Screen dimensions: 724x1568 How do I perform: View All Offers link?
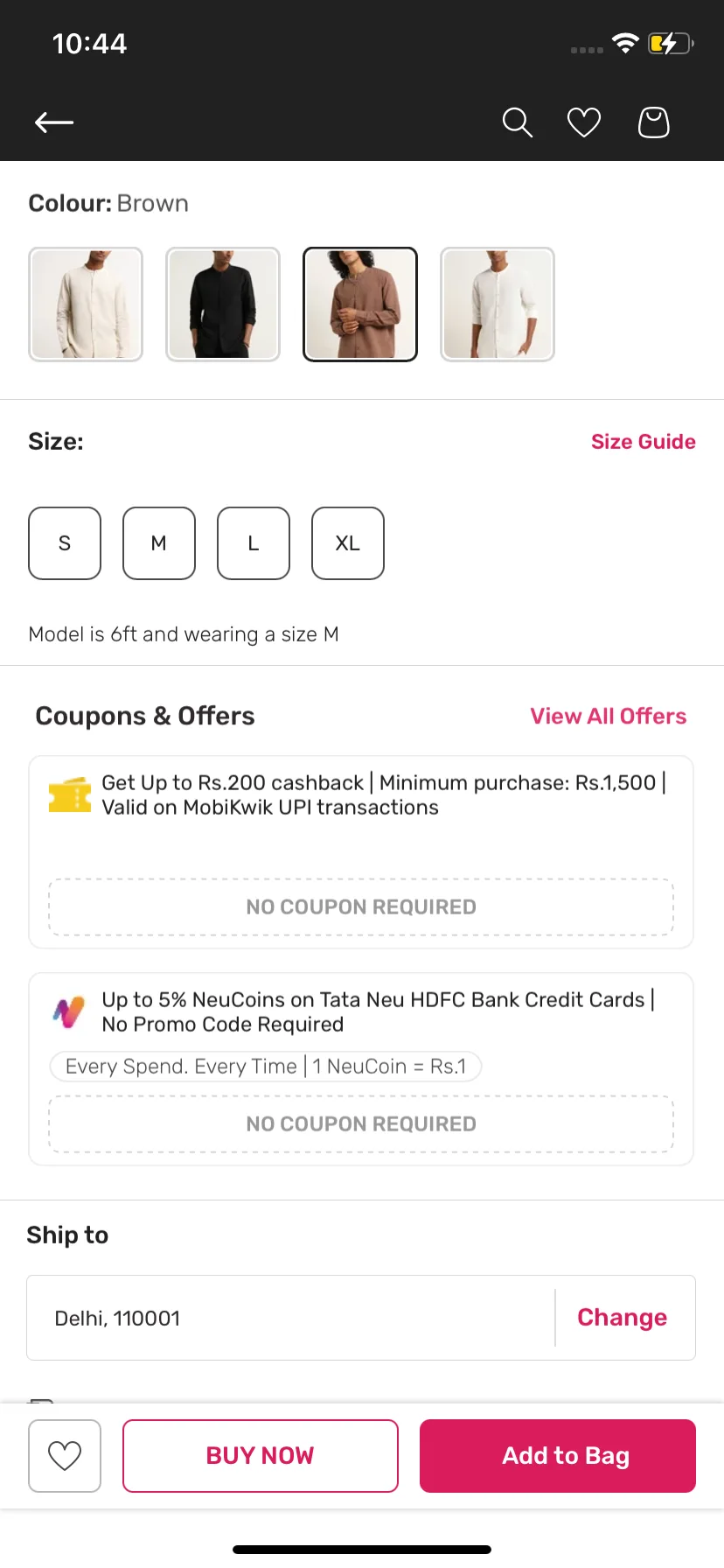click(x=609, y=717)
